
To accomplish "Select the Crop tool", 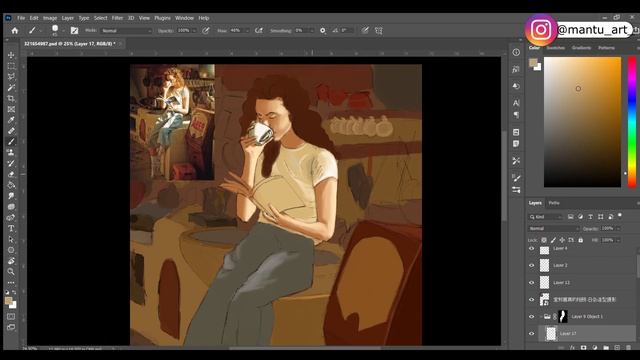I will [11, 98].
